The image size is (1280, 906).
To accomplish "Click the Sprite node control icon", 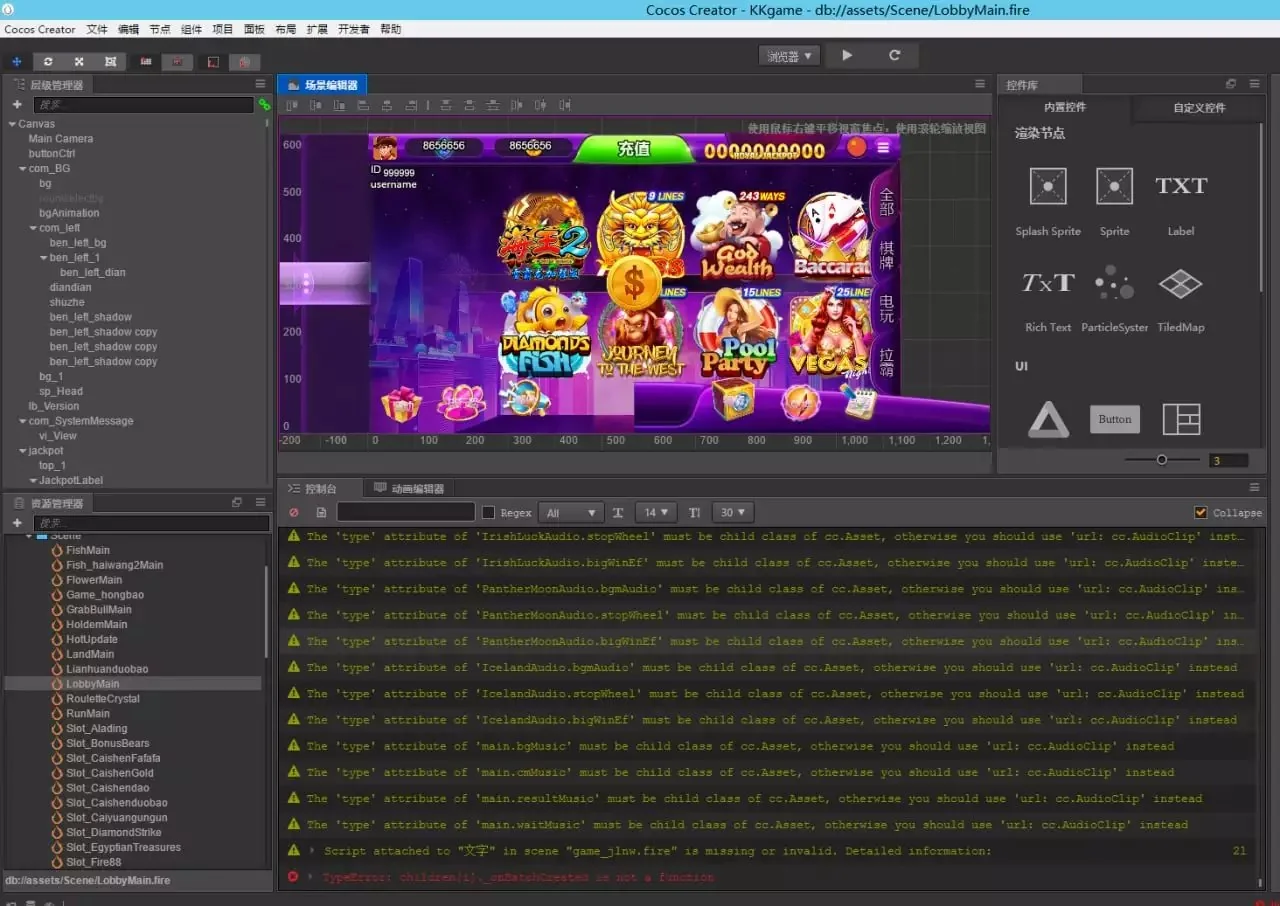I will [x=1114, y=187].
